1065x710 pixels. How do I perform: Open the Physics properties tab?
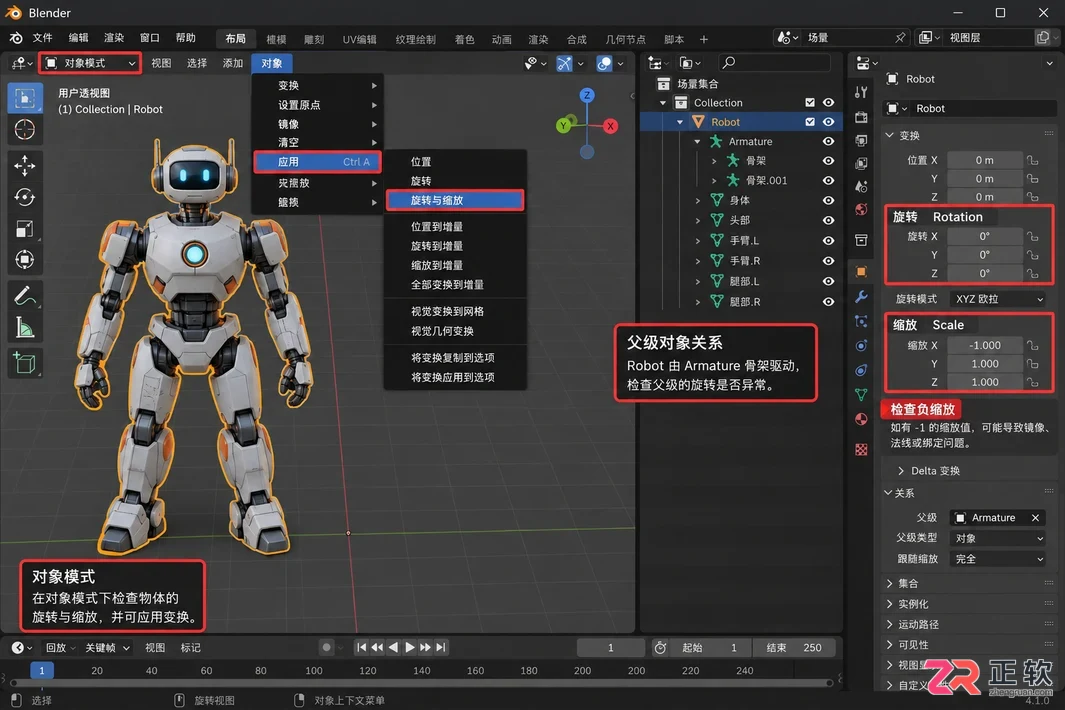point(861,346)
